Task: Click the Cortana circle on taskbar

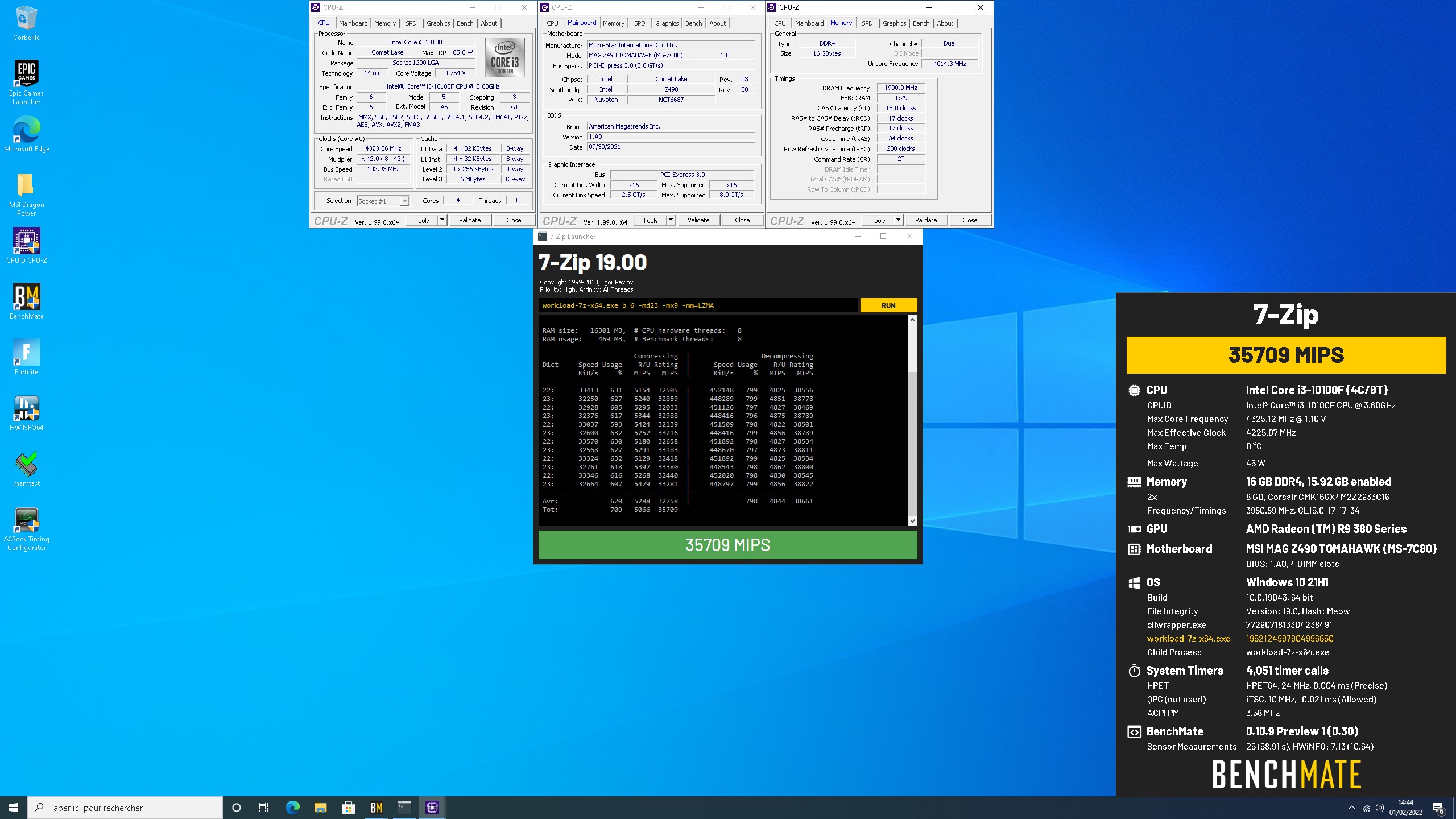Action: click(x=237, y=808)
